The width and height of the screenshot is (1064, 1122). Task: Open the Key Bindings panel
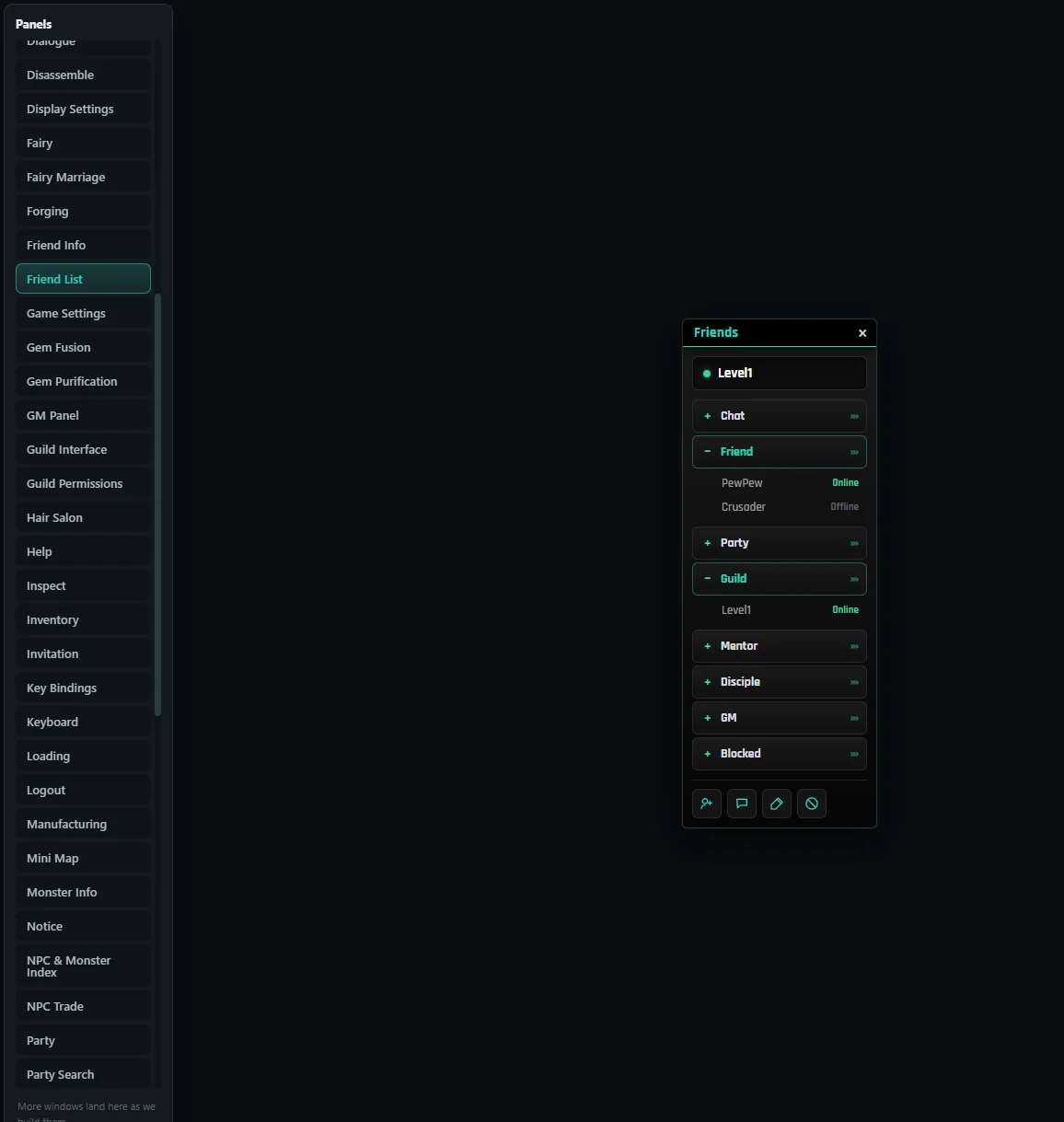tap(83, 688)
